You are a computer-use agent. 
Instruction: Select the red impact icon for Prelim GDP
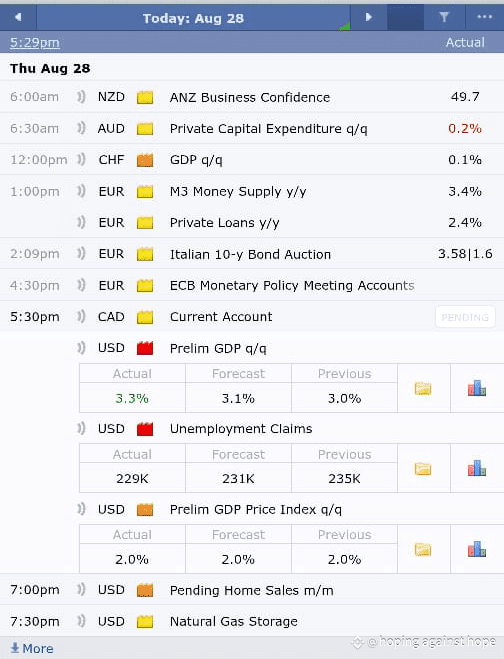pos(145,348)
